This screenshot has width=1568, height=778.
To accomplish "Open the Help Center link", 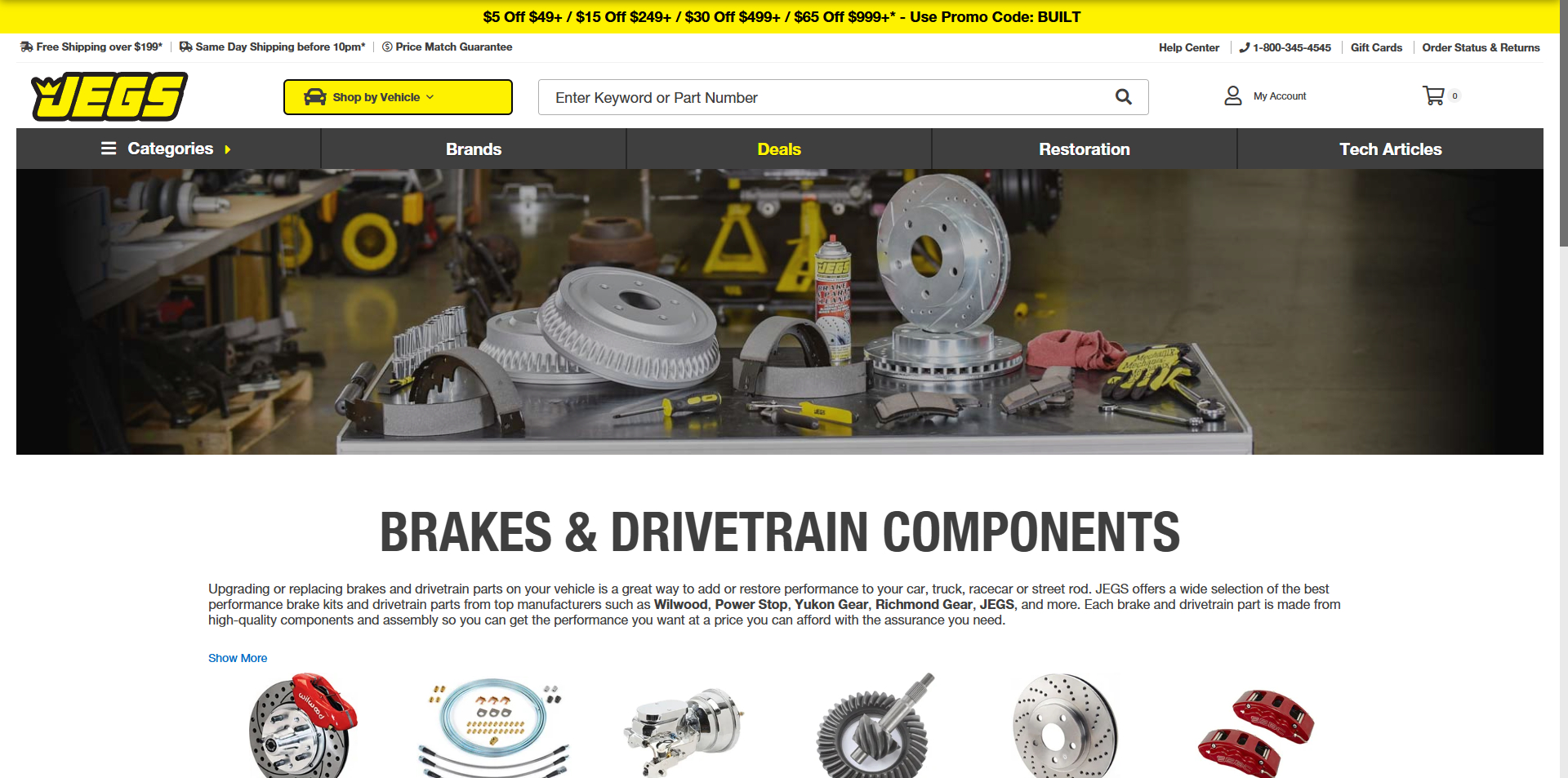I will [x=1188, y=47].
